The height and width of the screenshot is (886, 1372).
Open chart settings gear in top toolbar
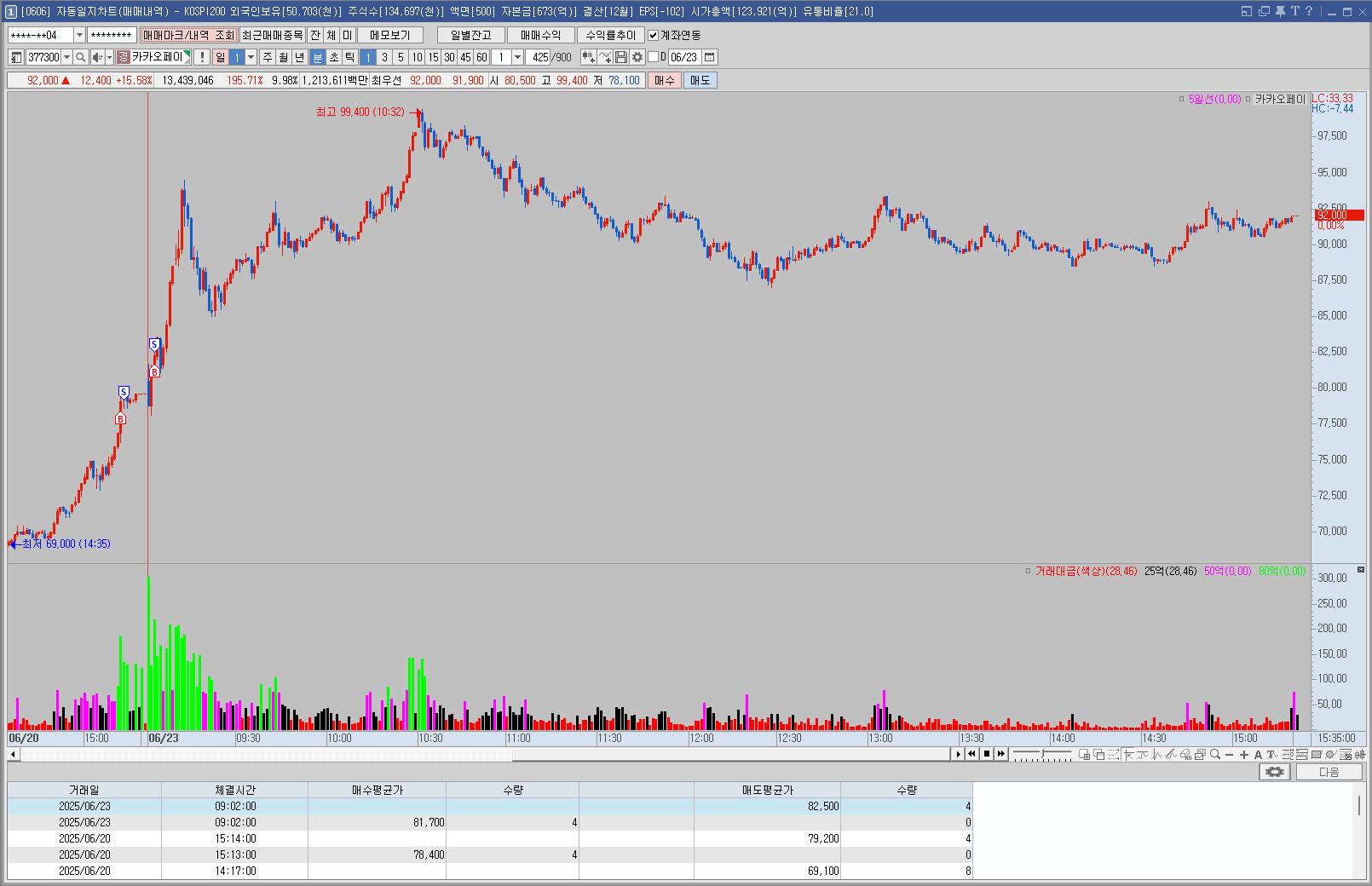pyautogui.click(x=637, y=57)
